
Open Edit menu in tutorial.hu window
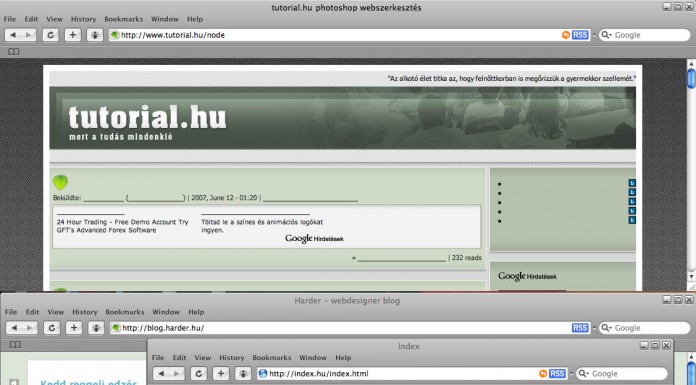(x=31, y=19)
